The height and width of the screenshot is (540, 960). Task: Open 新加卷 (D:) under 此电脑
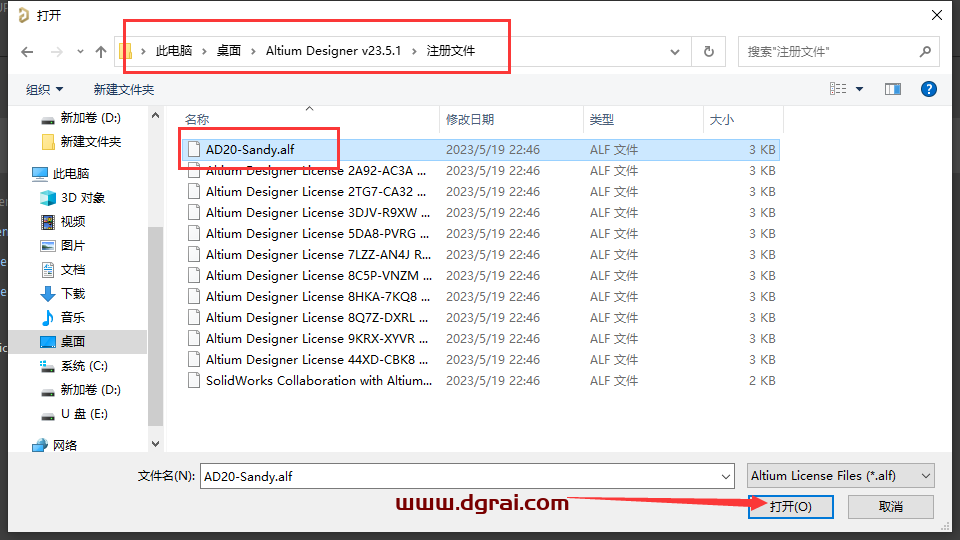81,390
